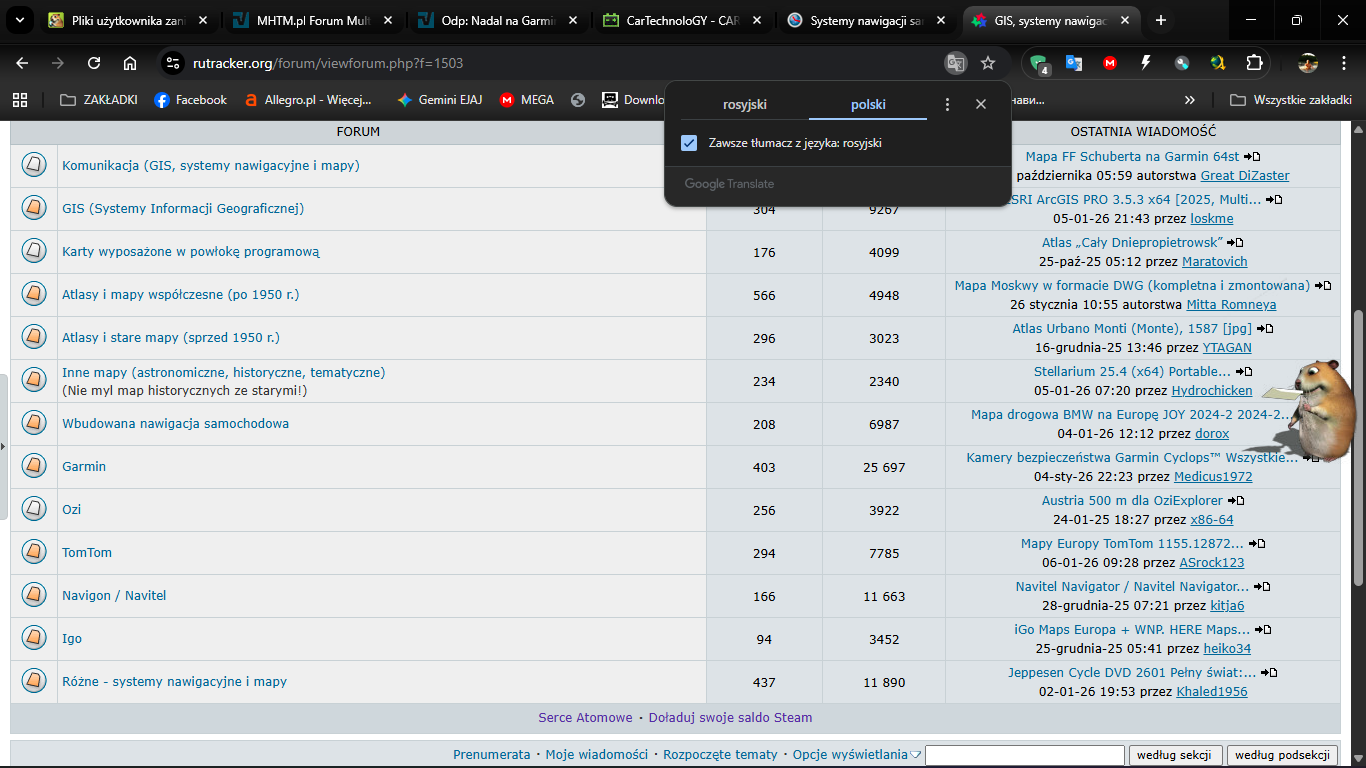Click the Facebook bookmark icon
This screenshot has height=768, width=1366.
[162, 100]
